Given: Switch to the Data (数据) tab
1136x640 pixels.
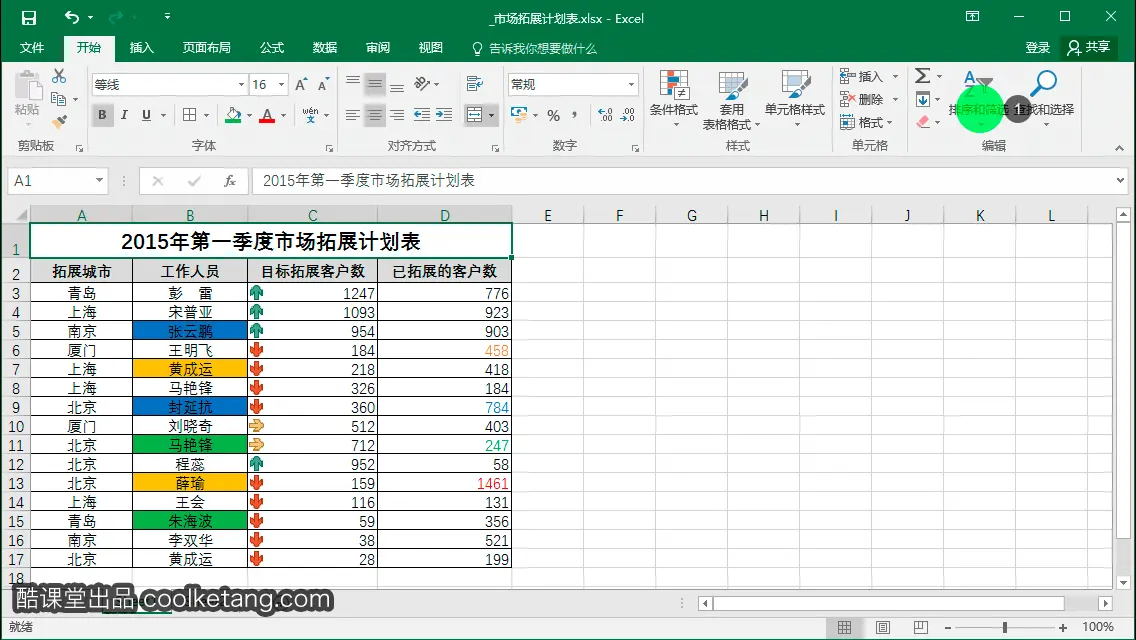Looking at the screenshot, I should 325,48.
